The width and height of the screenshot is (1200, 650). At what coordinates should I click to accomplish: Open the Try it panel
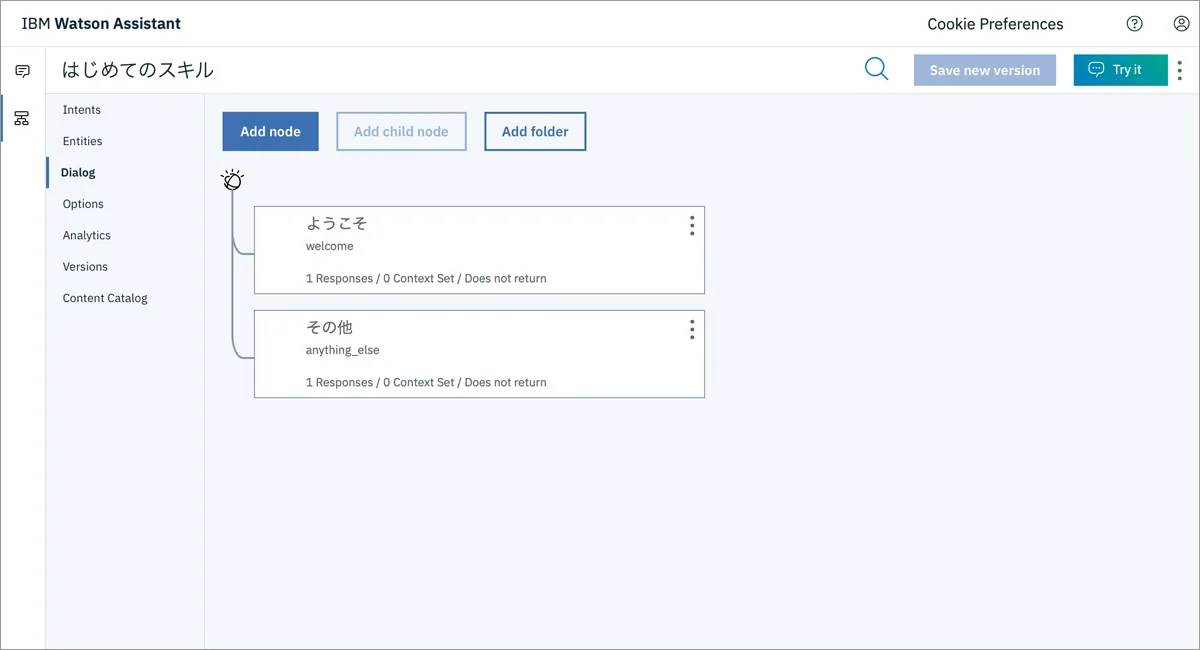[1120, 70]
